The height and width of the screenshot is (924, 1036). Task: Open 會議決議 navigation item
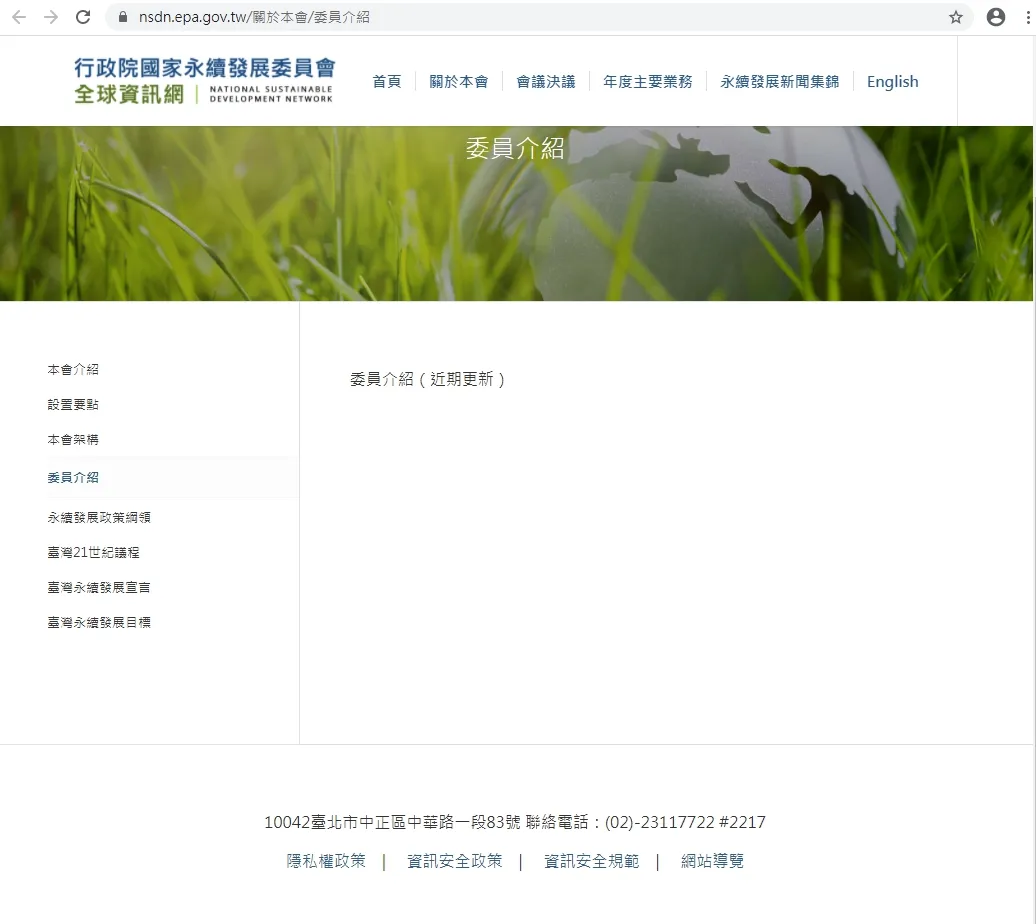pos(546,81)
